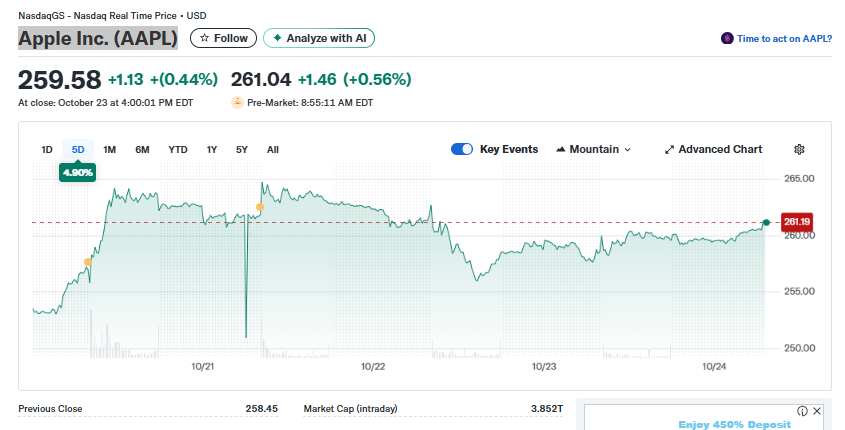Click the sparkle icon in Analyze with AI
The image size is (845, 430).
277,38
